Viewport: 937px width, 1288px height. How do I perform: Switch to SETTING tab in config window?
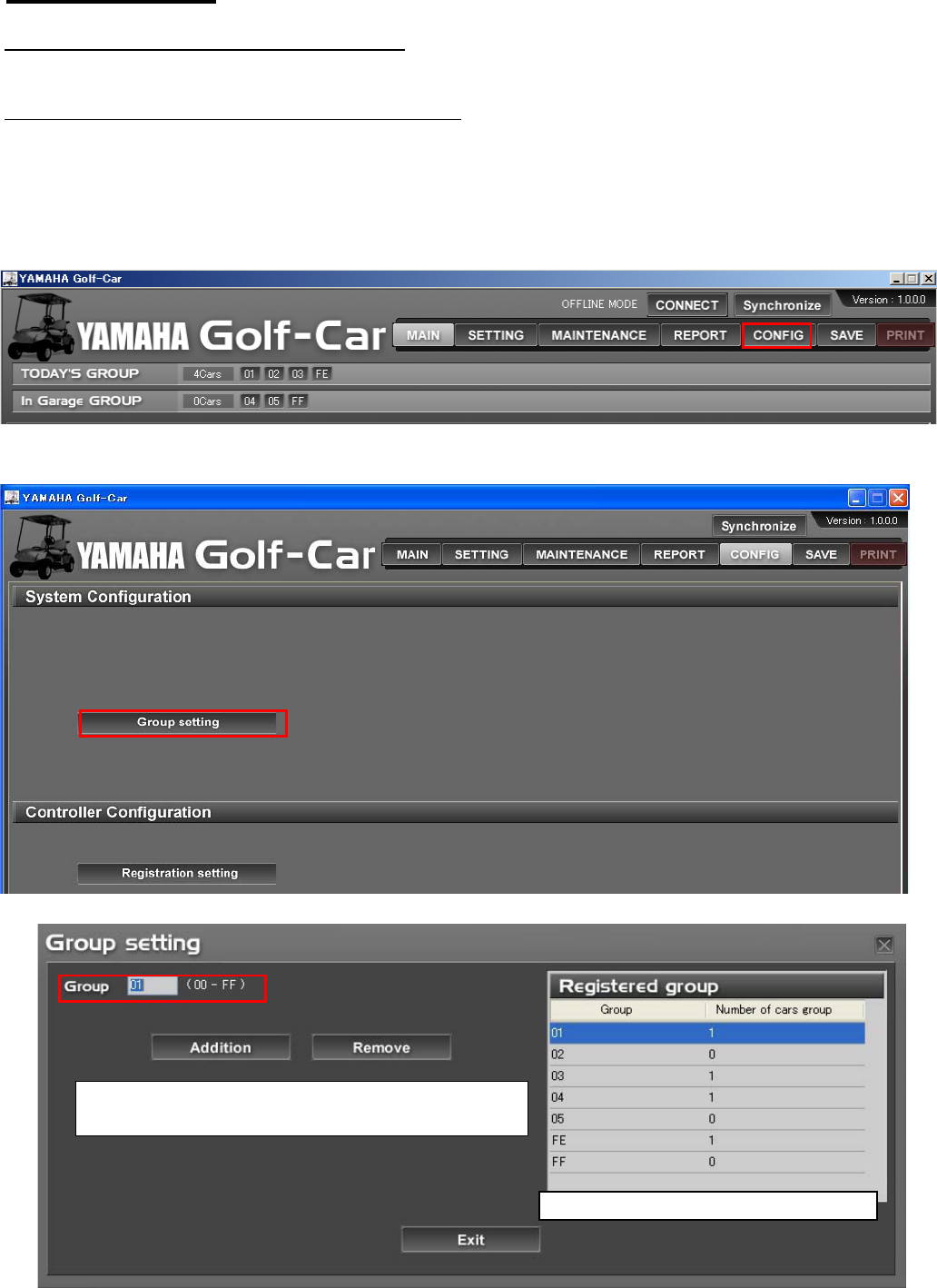point(481,554)
